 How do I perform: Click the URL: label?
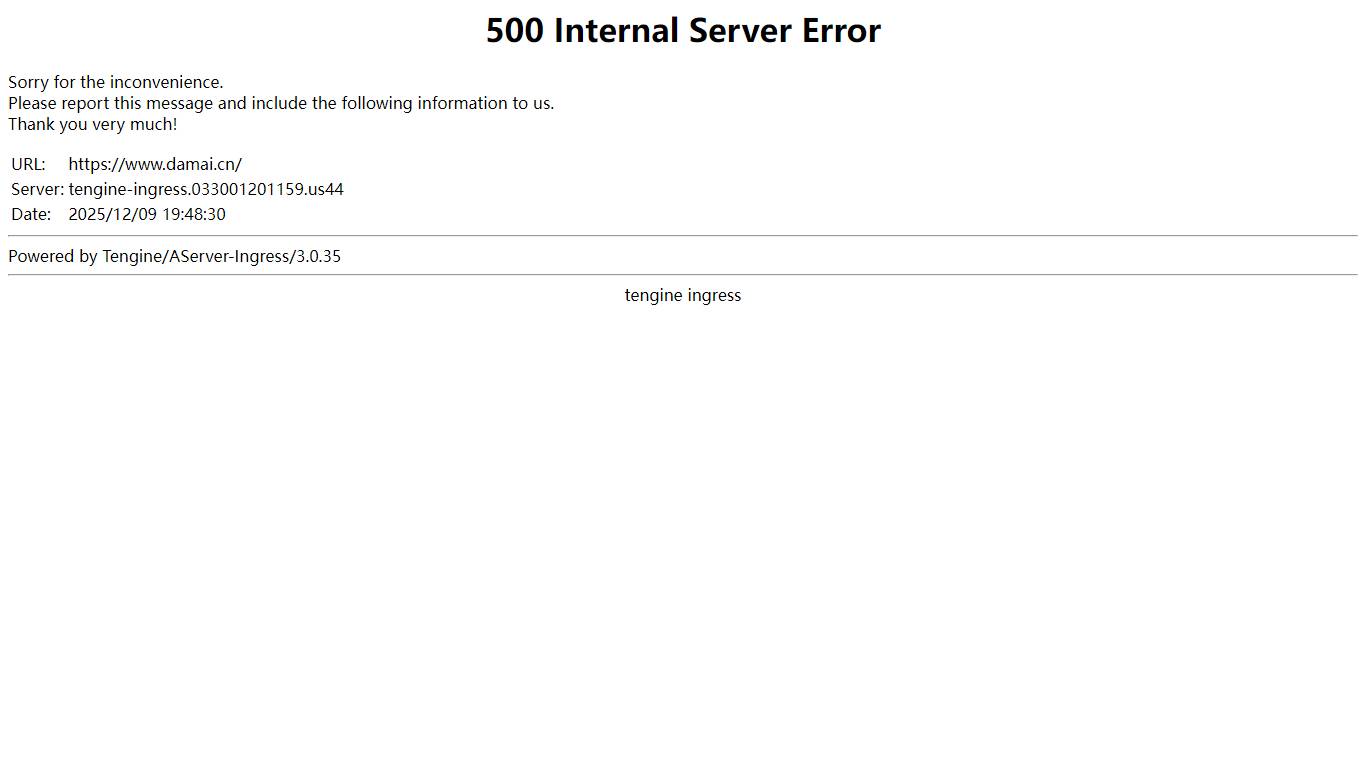tap(28, 164)
